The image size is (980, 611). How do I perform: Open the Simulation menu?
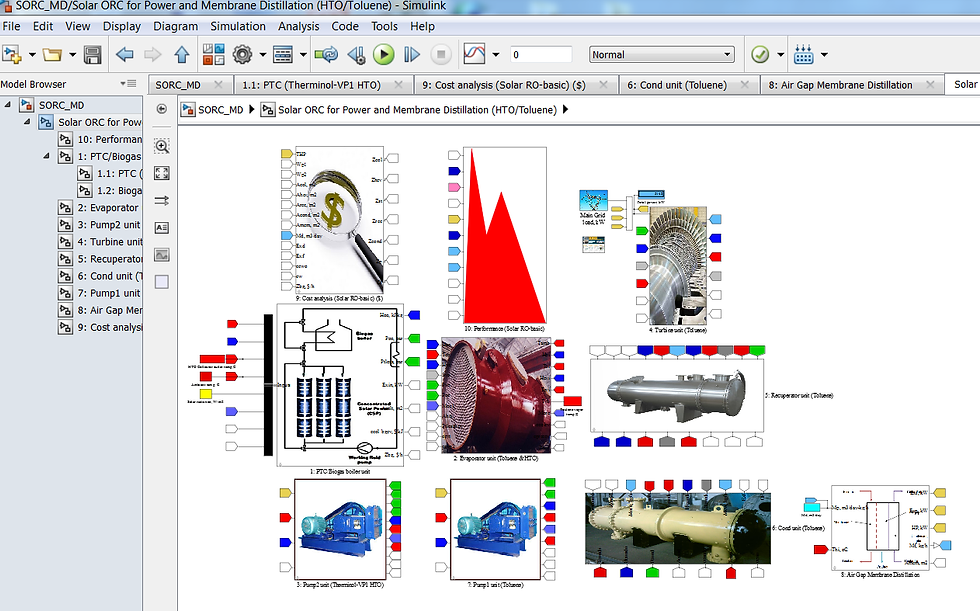pyautogui.click(x=238, y=26)
